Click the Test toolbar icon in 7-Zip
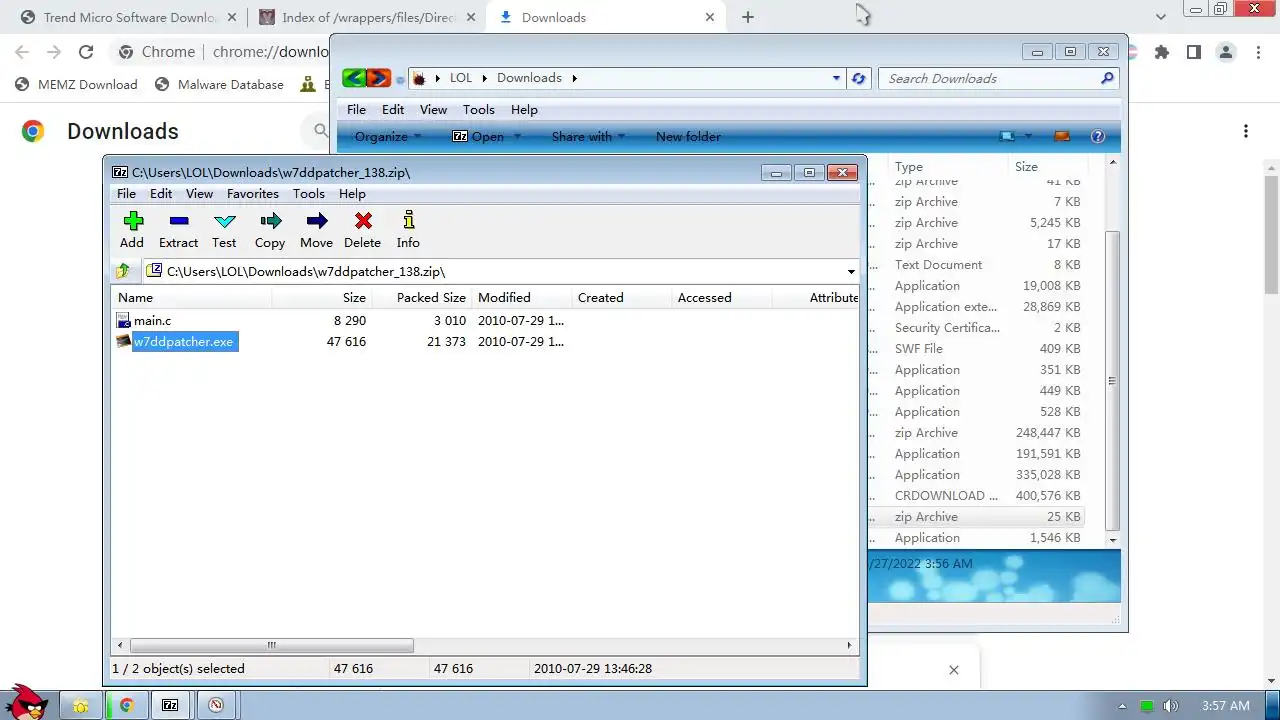This screenshot has height=720, width=1280. [x=225, y=221]
